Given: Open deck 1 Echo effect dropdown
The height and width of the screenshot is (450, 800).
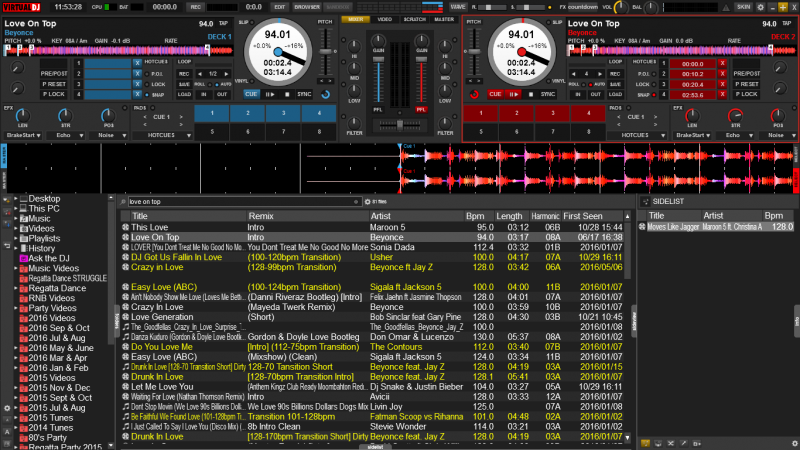Looking at the screenshot, I should [x=65, y=135].
